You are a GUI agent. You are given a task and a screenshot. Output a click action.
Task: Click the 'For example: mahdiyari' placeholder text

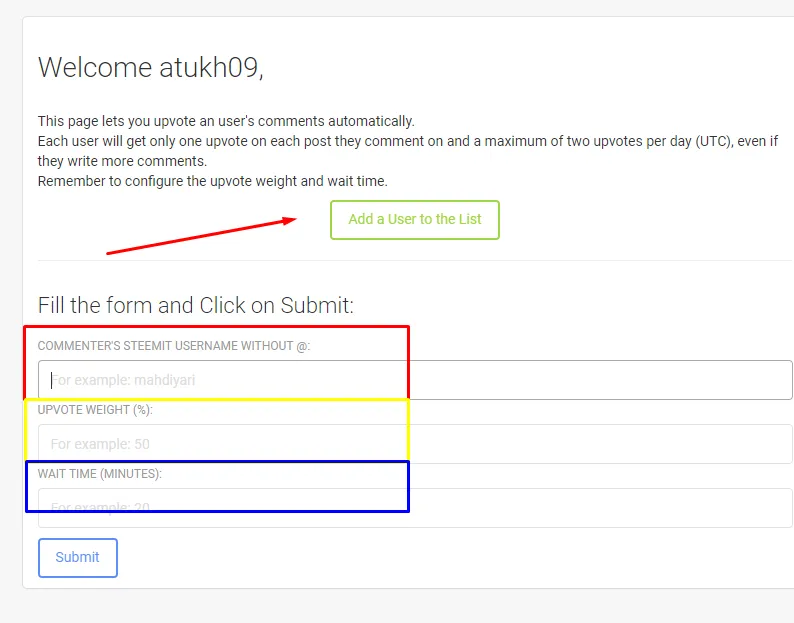(x=123, y=380)
